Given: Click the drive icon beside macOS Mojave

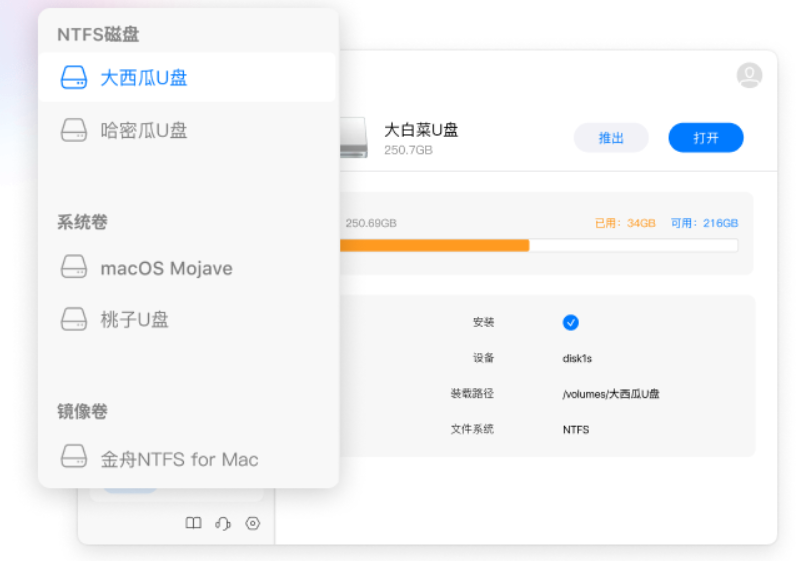Looking at the screenshot, I should pyautogui.click(x=74, y=267).
